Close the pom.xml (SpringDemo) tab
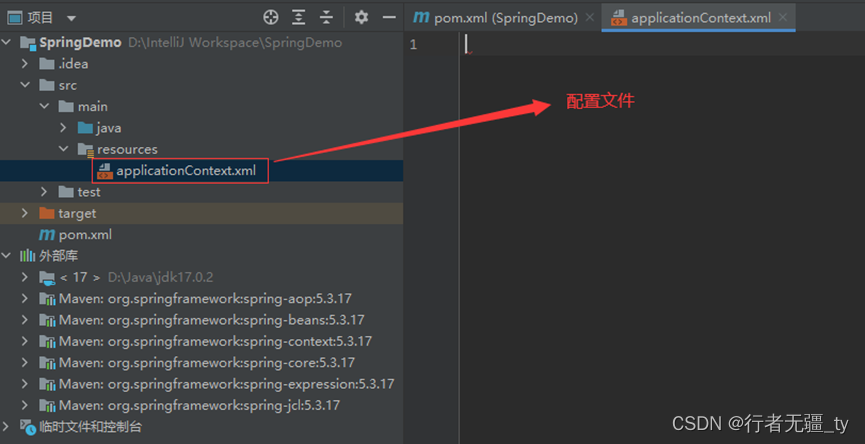Image resolution: width=865 pixels, height=444 pixels. click(x=590, y=18)
